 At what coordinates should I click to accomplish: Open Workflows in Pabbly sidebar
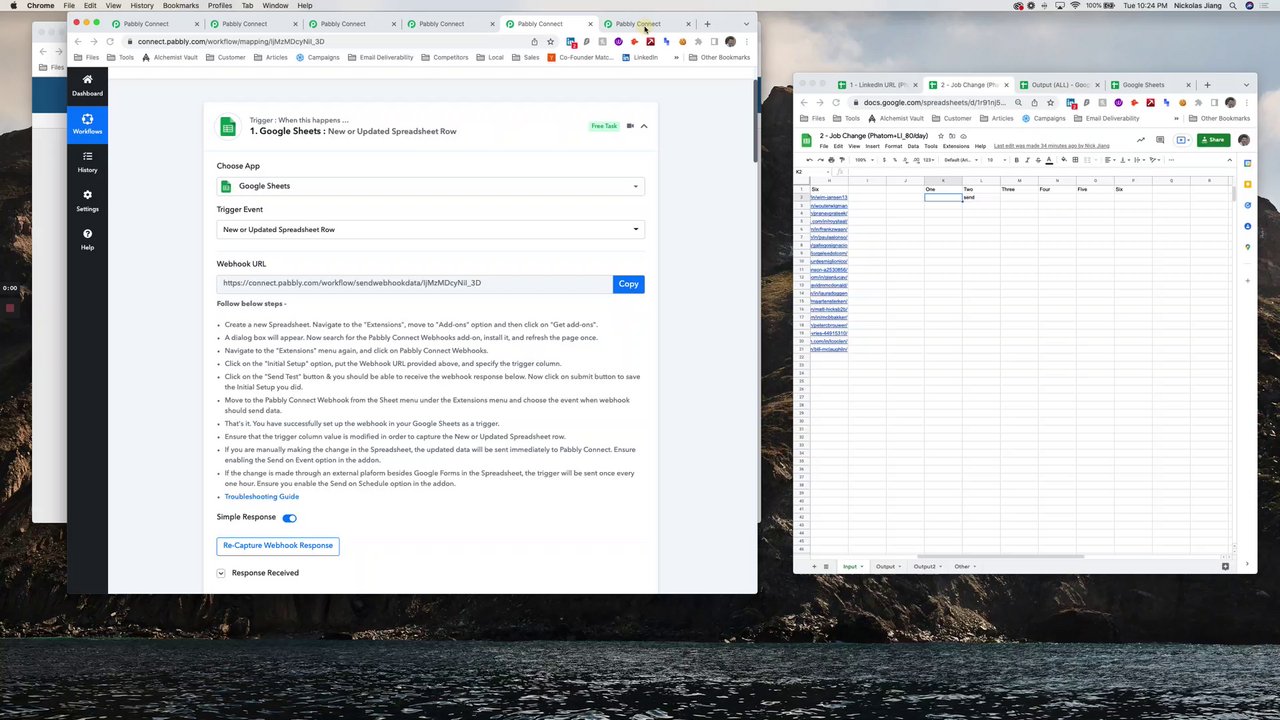[x=87, y=124]
